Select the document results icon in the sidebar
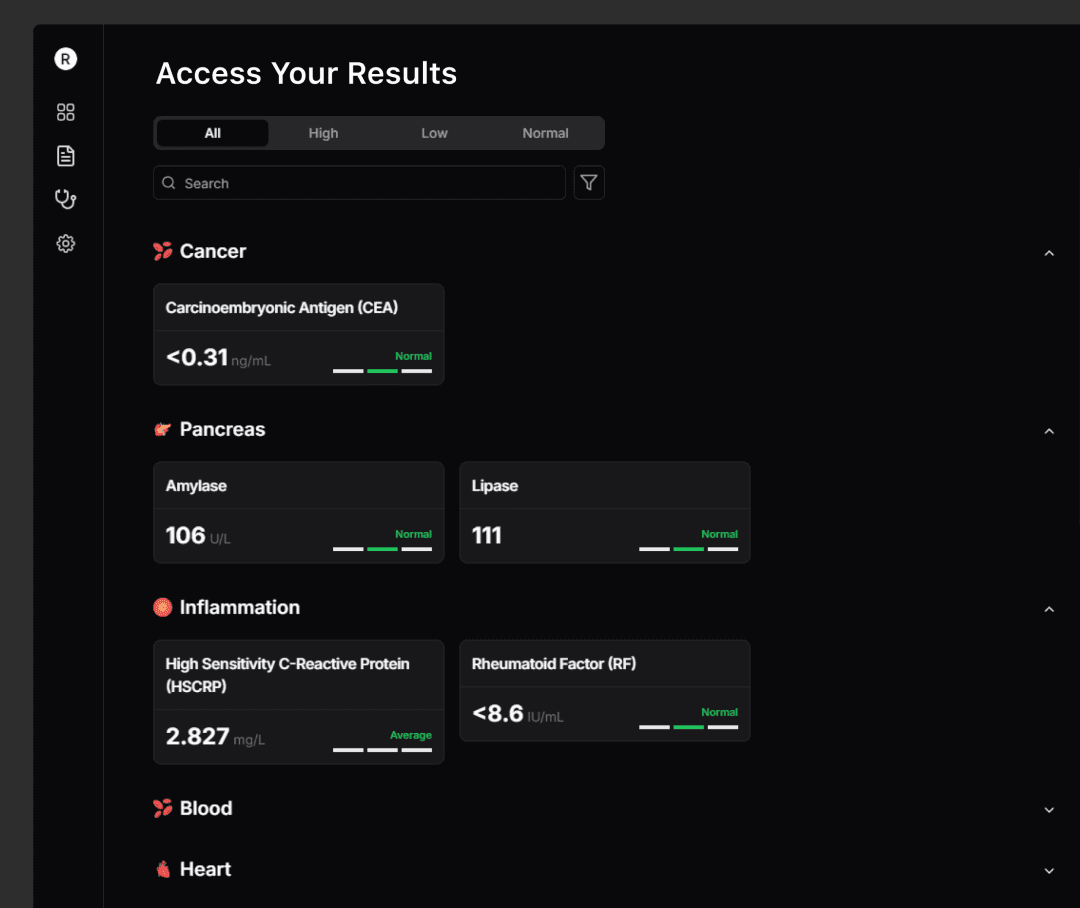This screenshot has width=1080, height=908. pyautogui.click(x=65, y=155)
